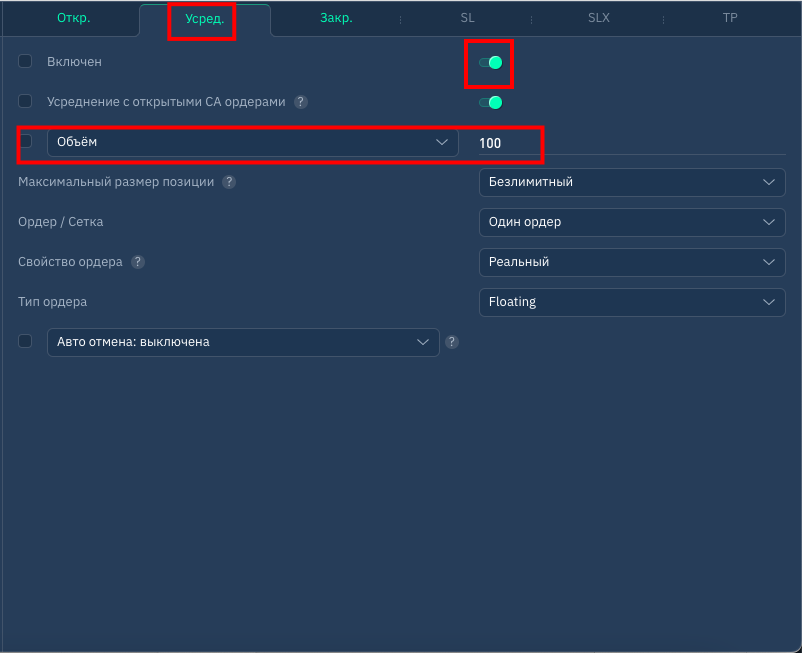Click the Включен label text
Image resolution: width=802 pixels, height=653 pixels.
(74, 62)
